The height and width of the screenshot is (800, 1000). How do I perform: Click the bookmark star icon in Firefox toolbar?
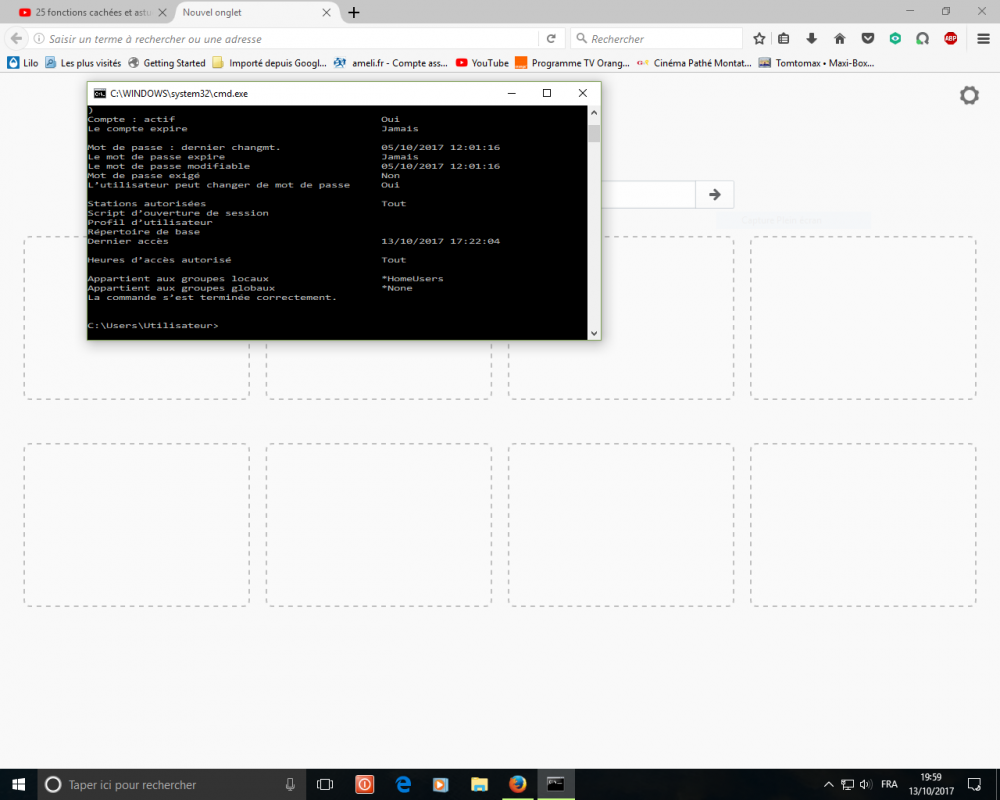click(x=759, y=39)
